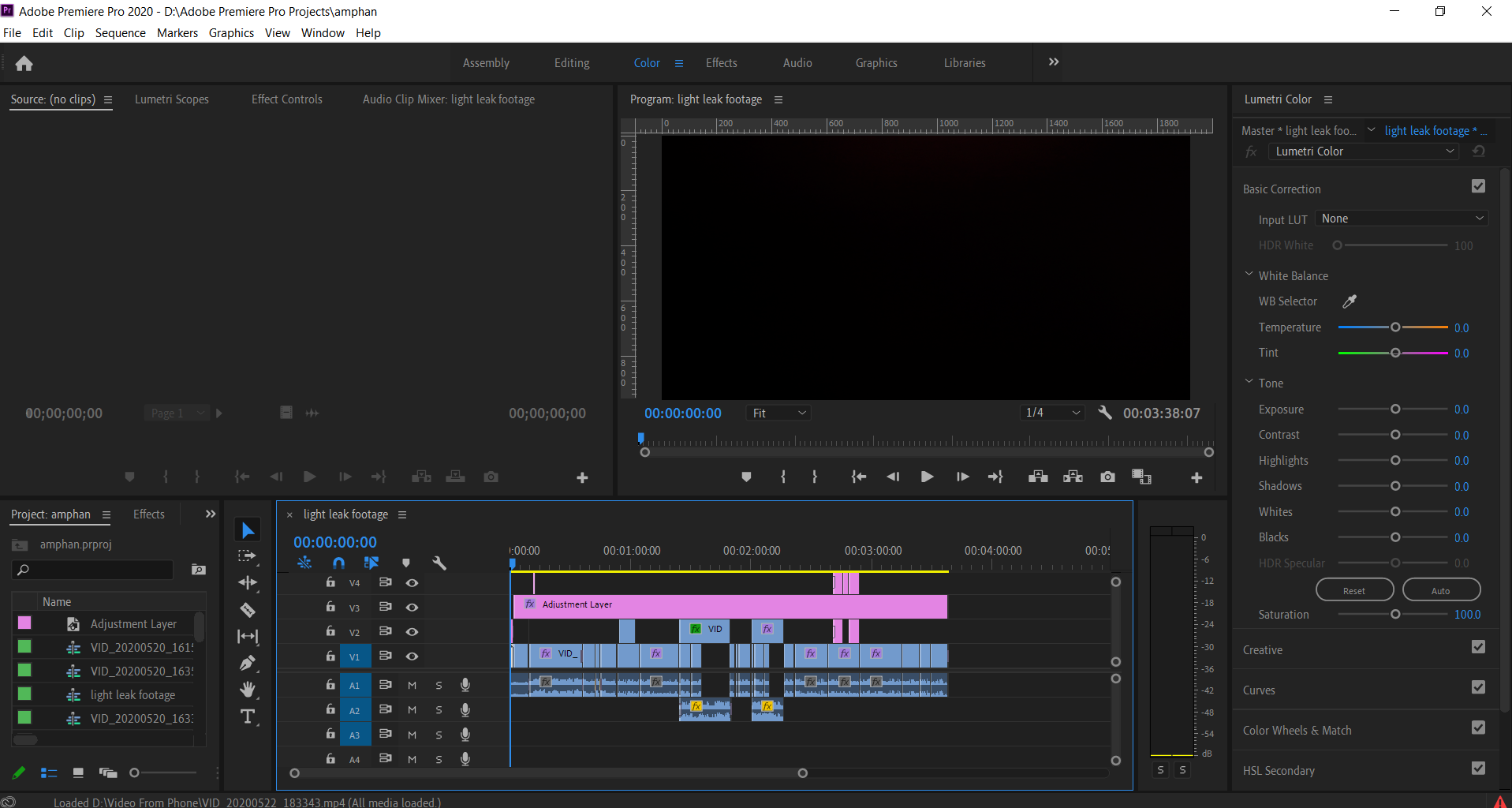Create new bin from search folder icon
This screenshot has height=808, width=1512.
199,569
